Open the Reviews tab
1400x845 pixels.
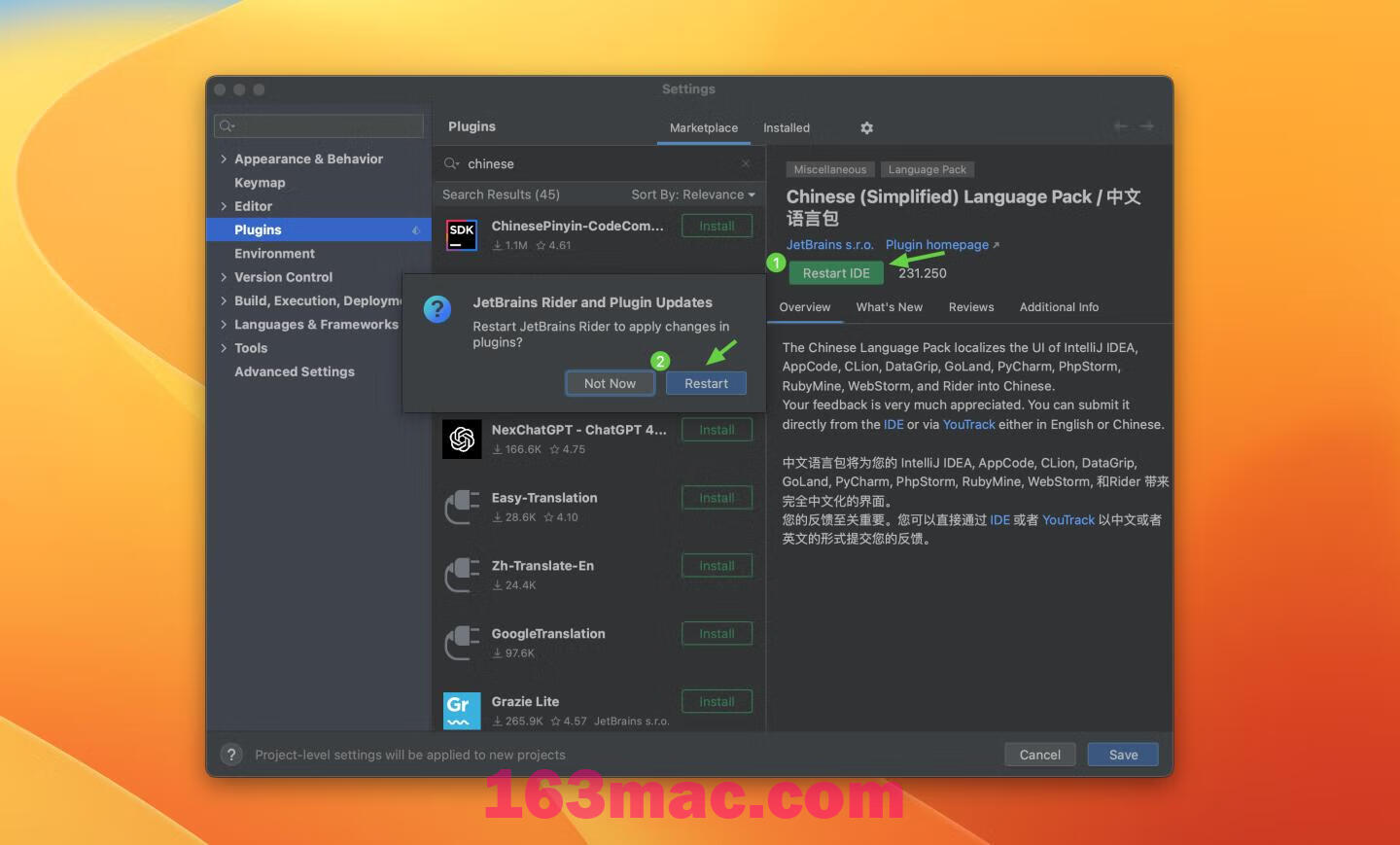971,307
